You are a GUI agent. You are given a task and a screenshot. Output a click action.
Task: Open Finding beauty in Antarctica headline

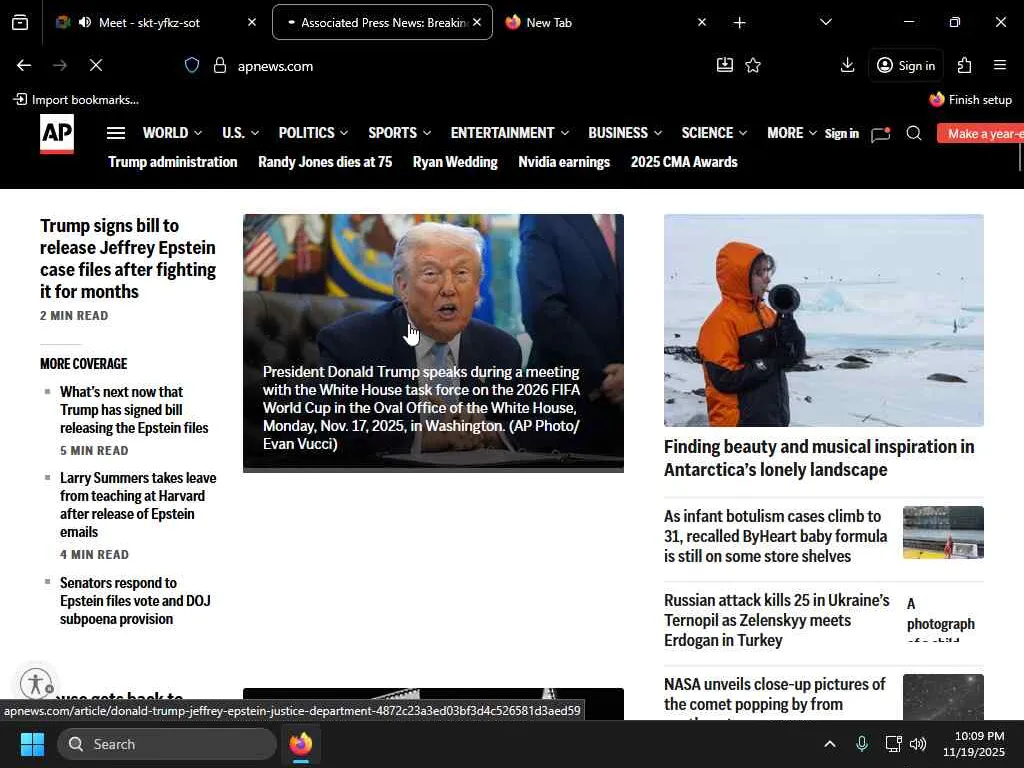819,458
